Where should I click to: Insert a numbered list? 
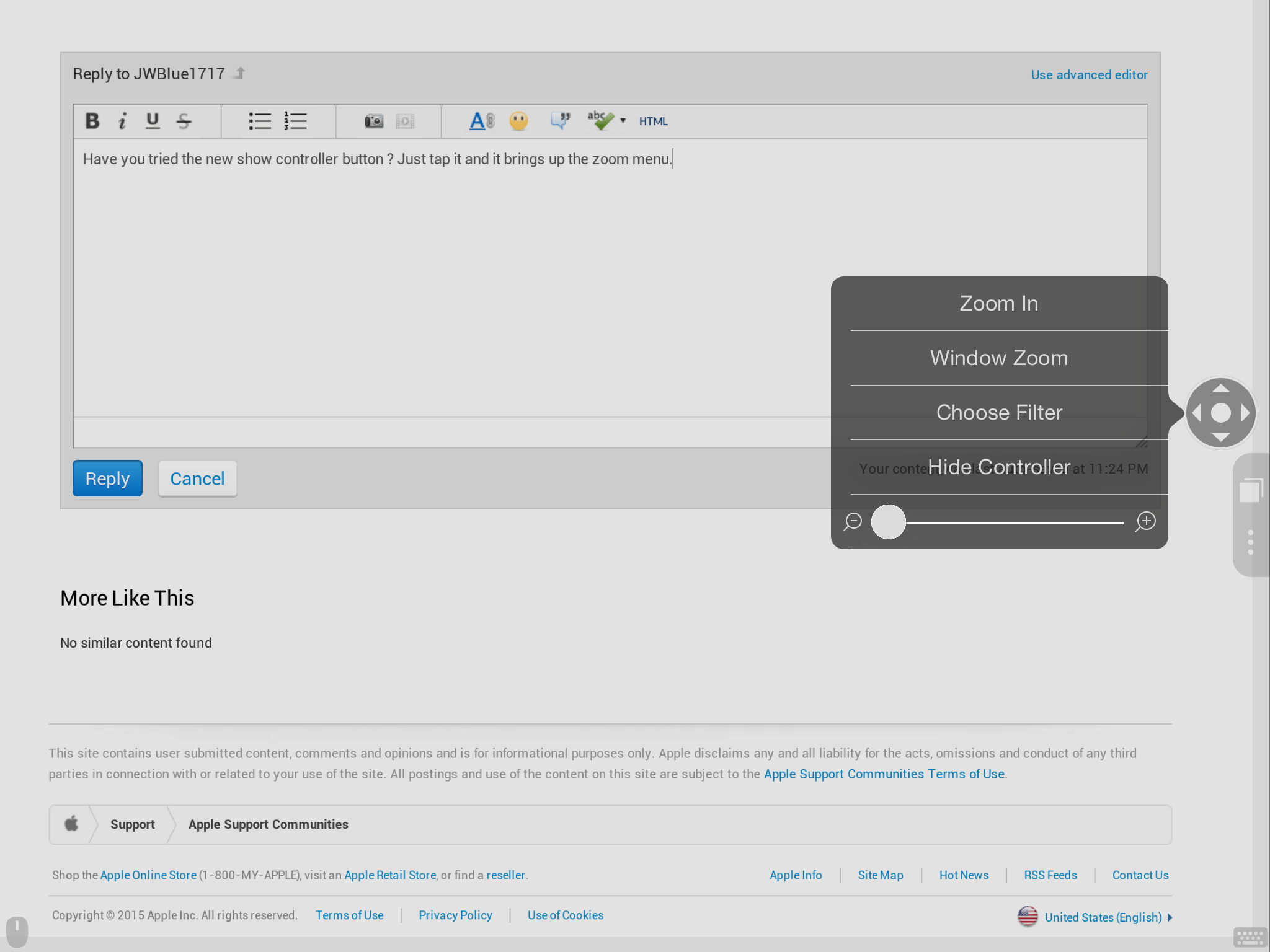tap(296, 121)
